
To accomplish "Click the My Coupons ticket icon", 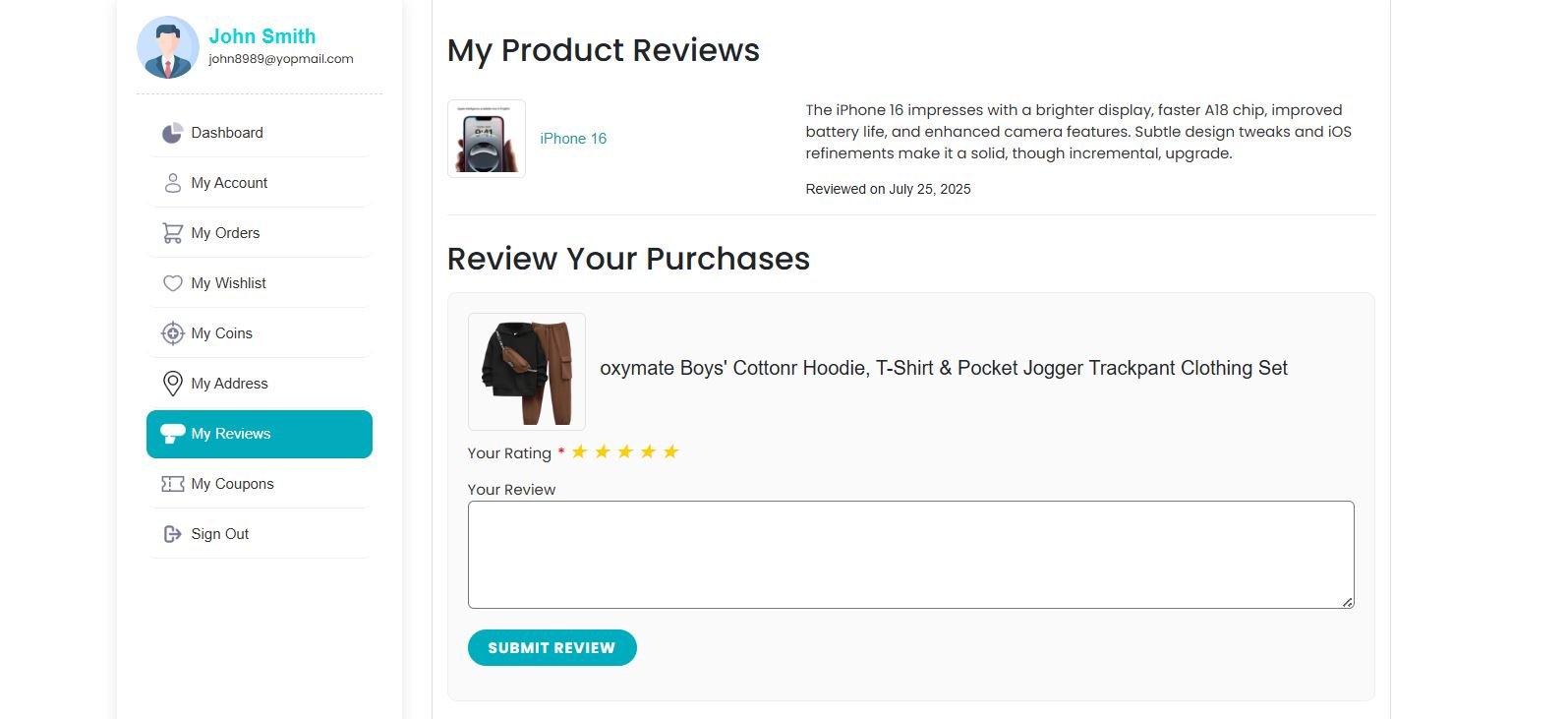I will pos(172,484).
